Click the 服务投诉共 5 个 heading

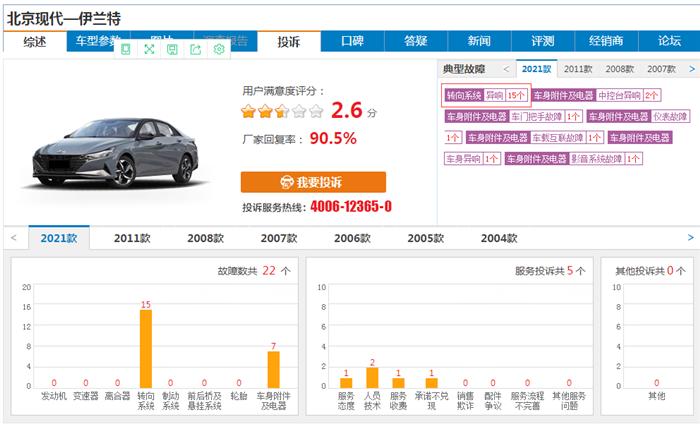coord(550,271)
